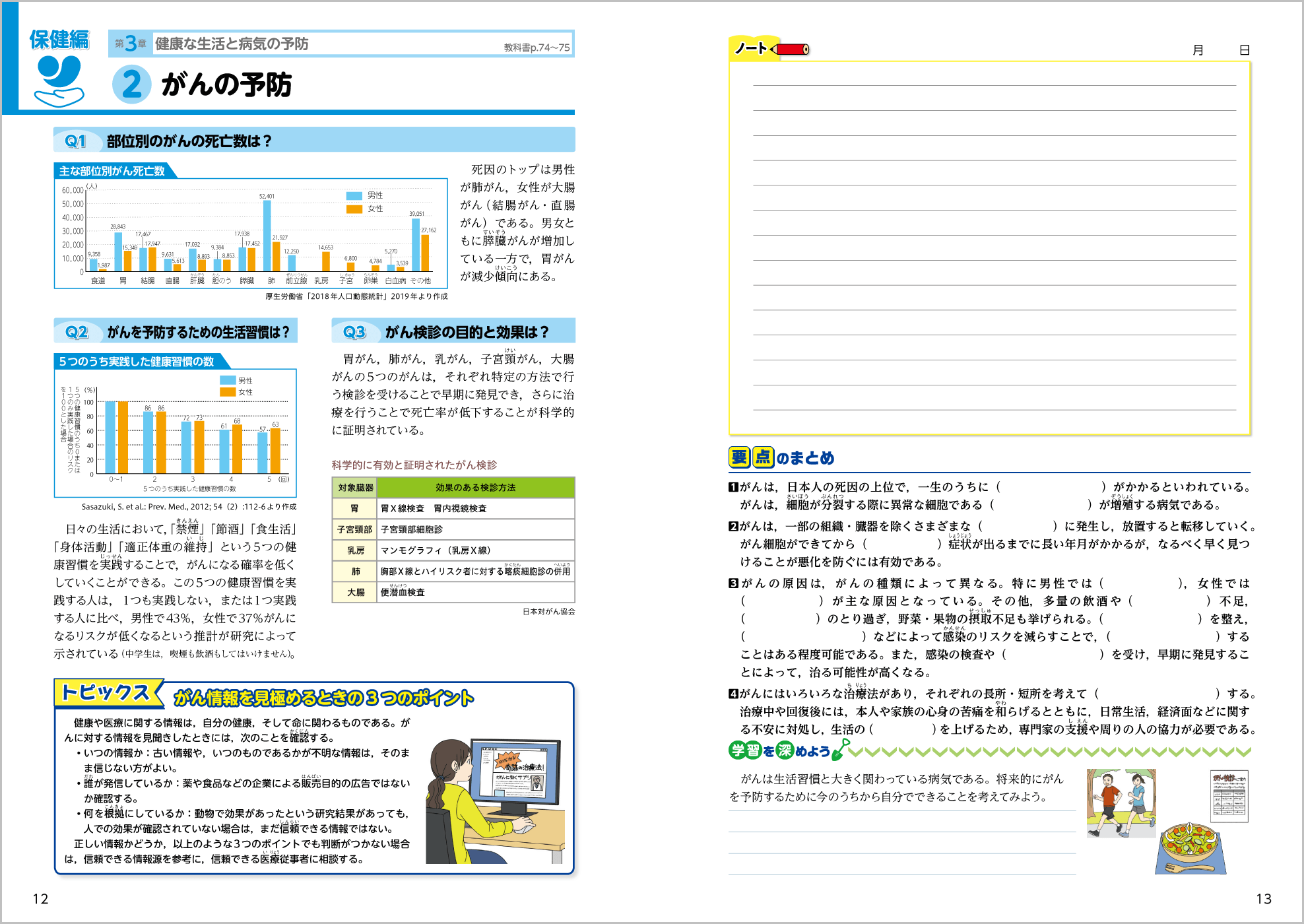Click the 主な部位別がん死亡数 chart title tab
The image size is (1304, 924).
pos(114,171)
